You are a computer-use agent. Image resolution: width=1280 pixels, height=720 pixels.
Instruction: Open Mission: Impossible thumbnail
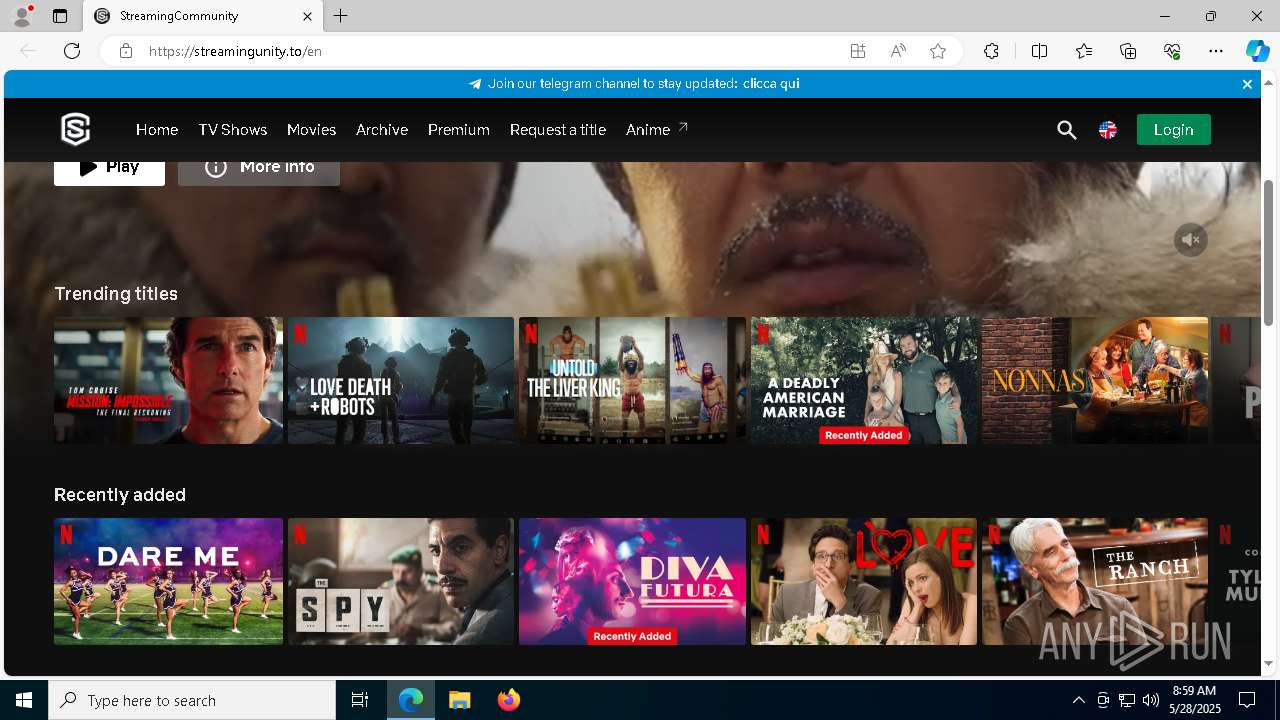click(168, 380)
